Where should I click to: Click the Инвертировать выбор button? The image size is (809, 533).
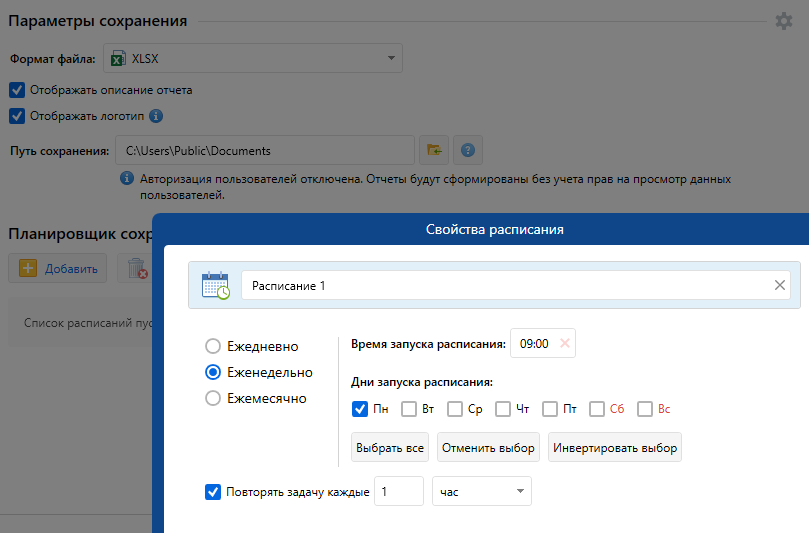click(x=614, y=447)
